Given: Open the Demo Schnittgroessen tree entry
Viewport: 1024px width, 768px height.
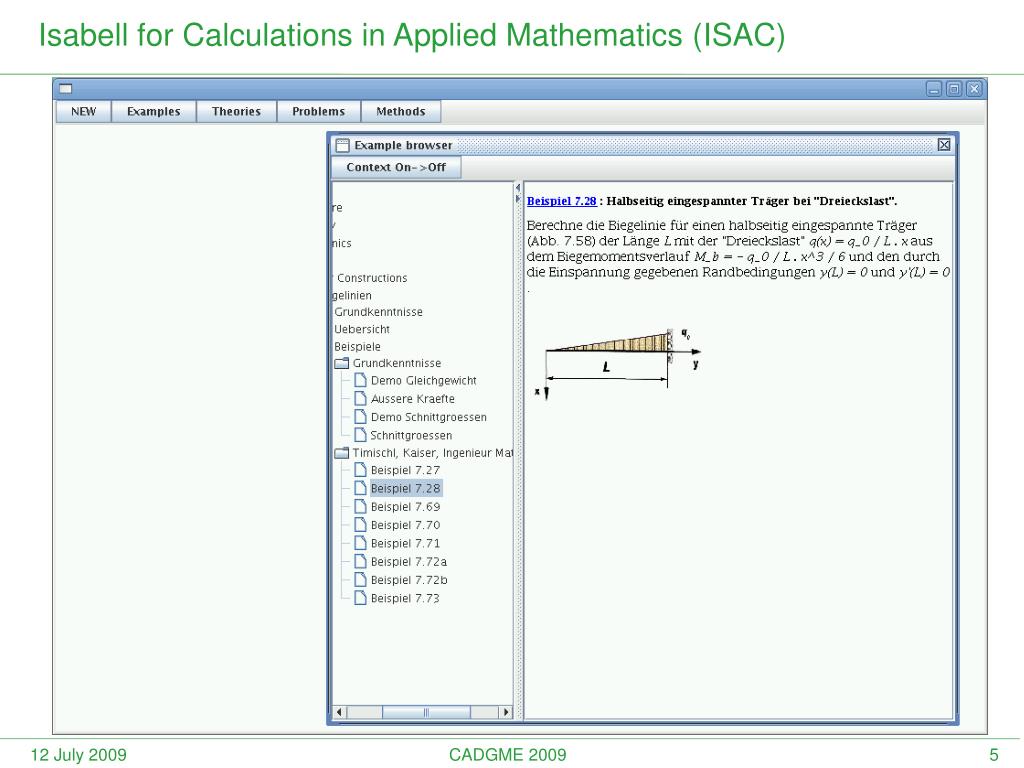Looking at the screenshot, I should (x=428, y=417).
